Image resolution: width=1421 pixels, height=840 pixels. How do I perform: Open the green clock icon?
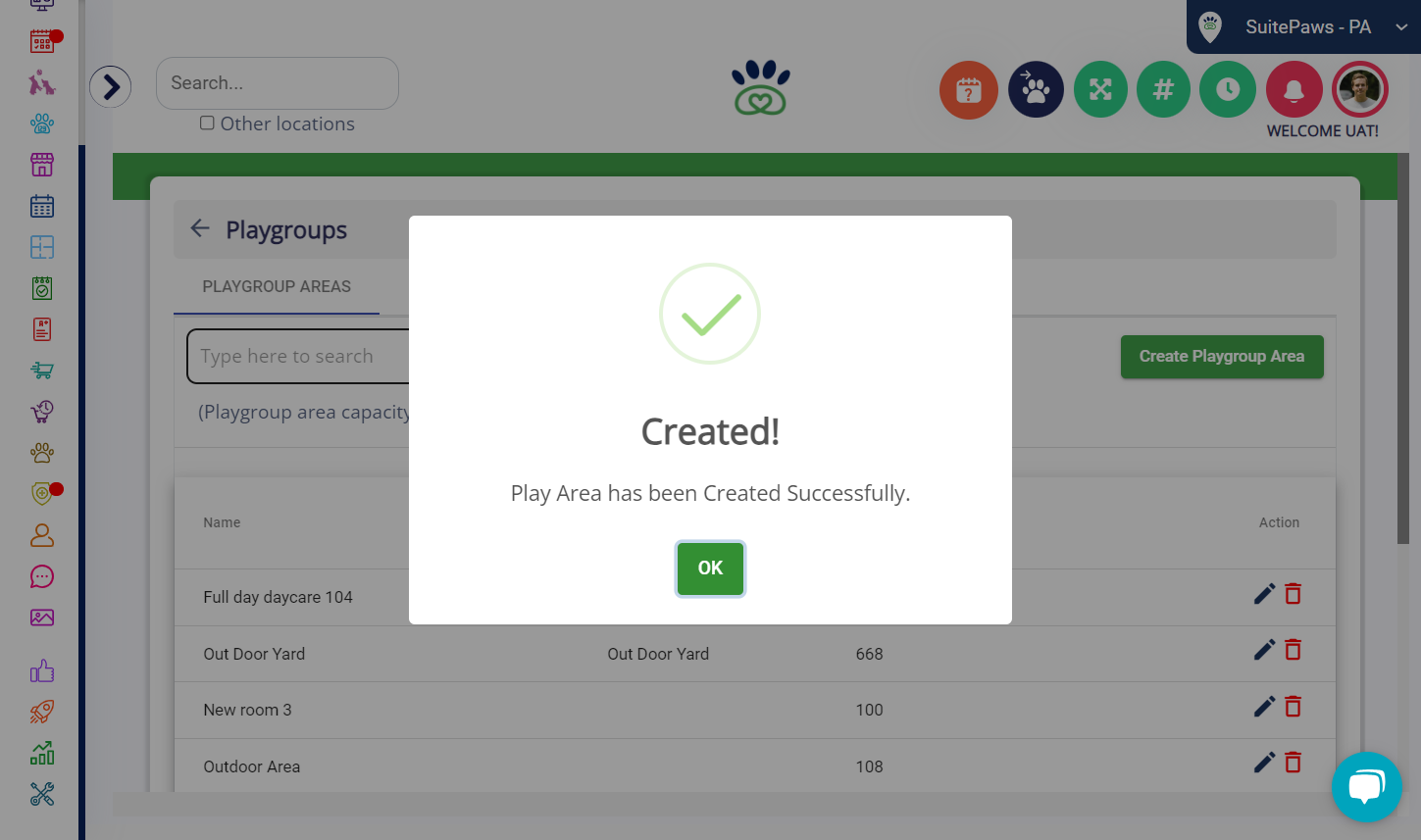pos(1228,90)
